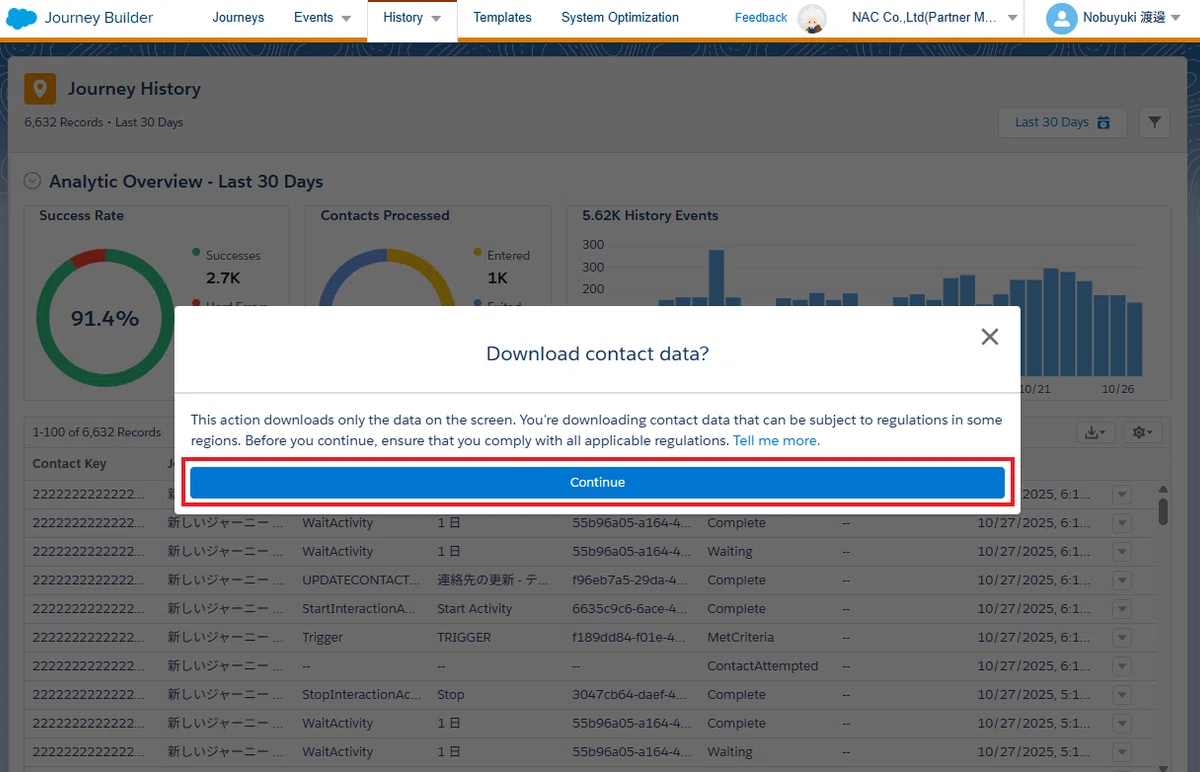The height and width of the screenshot is (772, 1200).
Task: Open the download icon dropdown above table
Action: [1096, 432]
